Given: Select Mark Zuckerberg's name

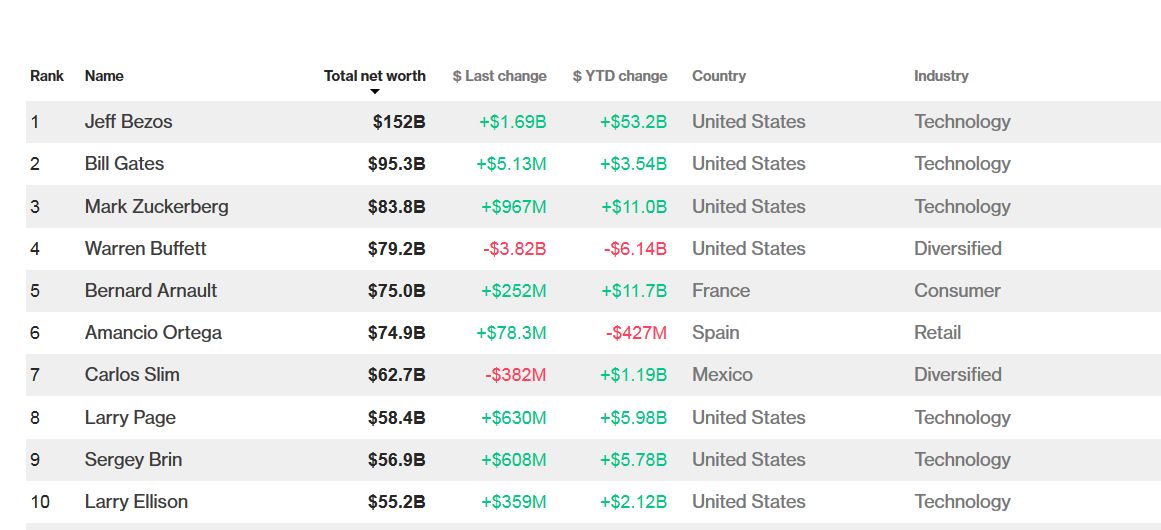Looking at the screenshot, I should click(156, 207).
